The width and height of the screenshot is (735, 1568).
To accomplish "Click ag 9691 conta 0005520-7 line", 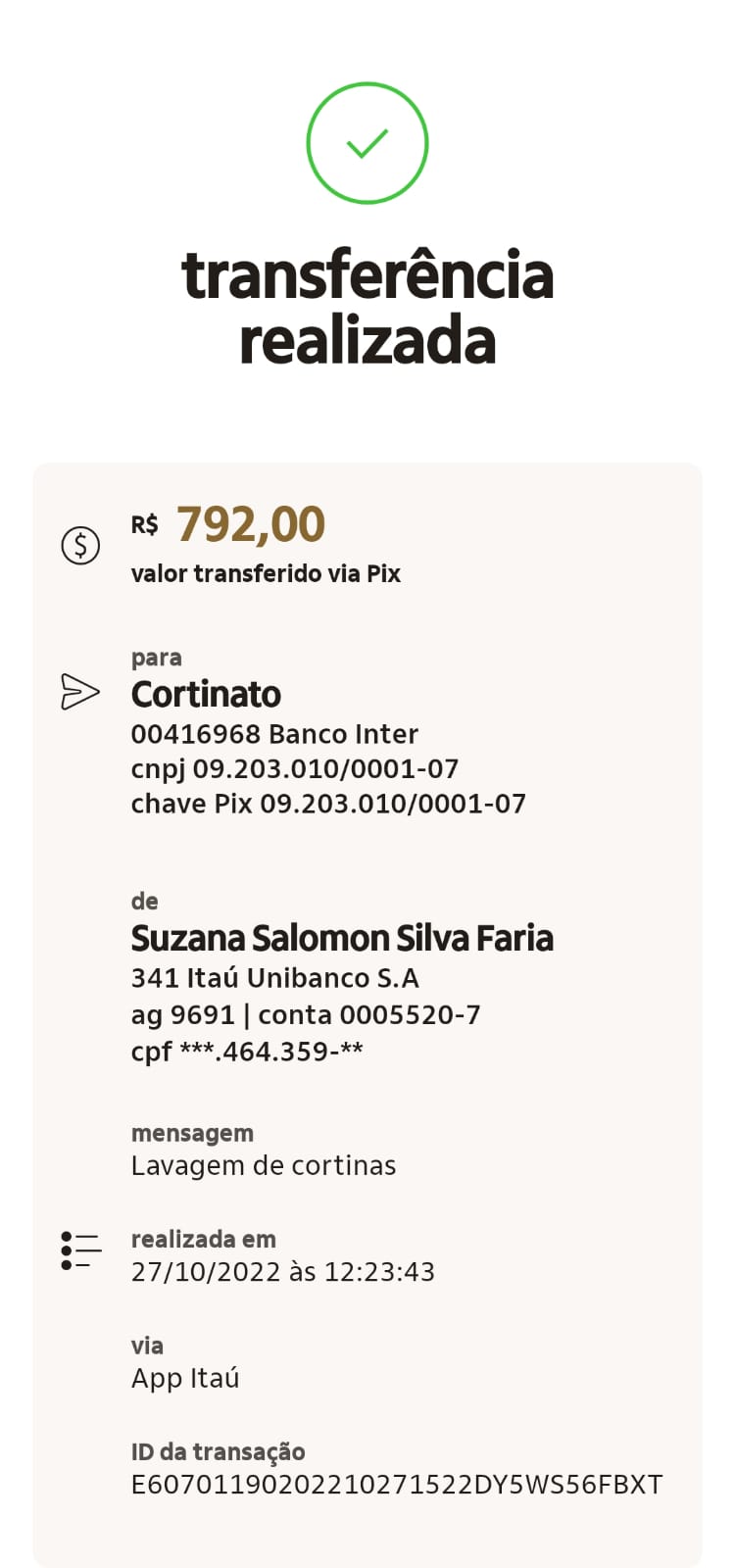I will click(306, 1014).
